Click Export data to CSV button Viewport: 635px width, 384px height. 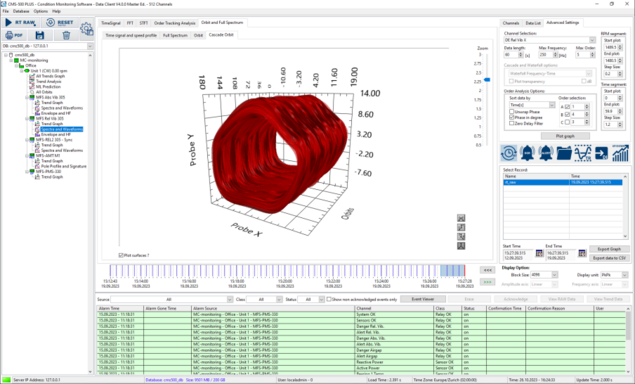[609, 258]
